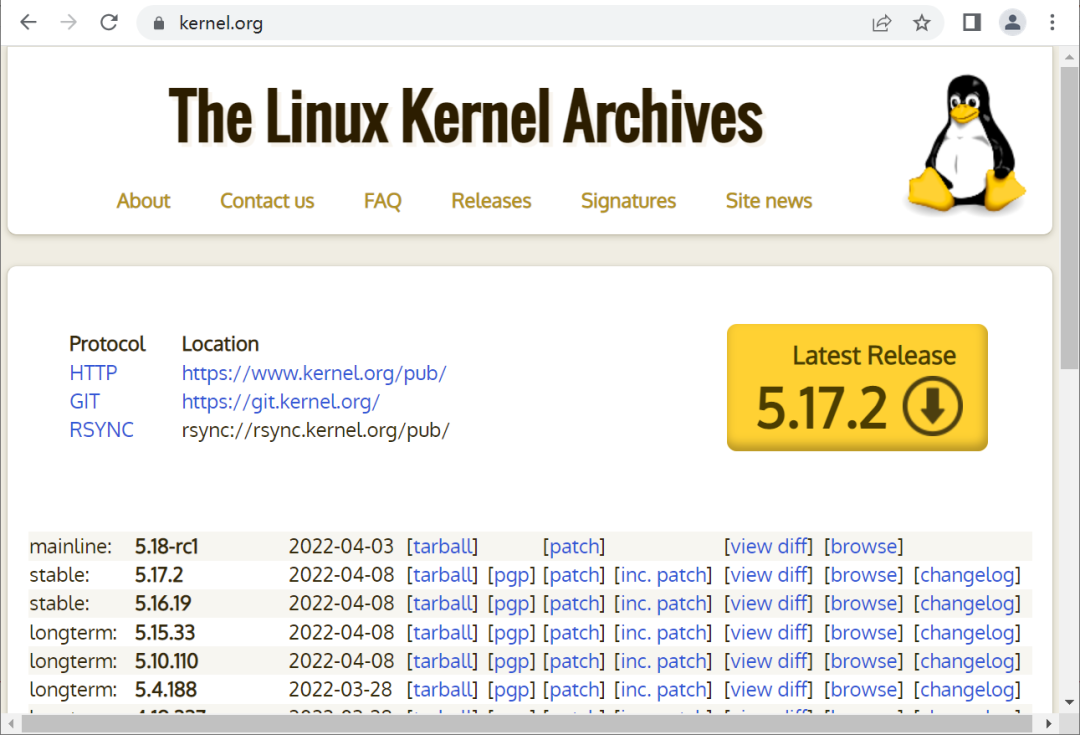Screen dimensions: 1080x735
Task: Click the https://git.kernel.org/ link
Action: 280,402
